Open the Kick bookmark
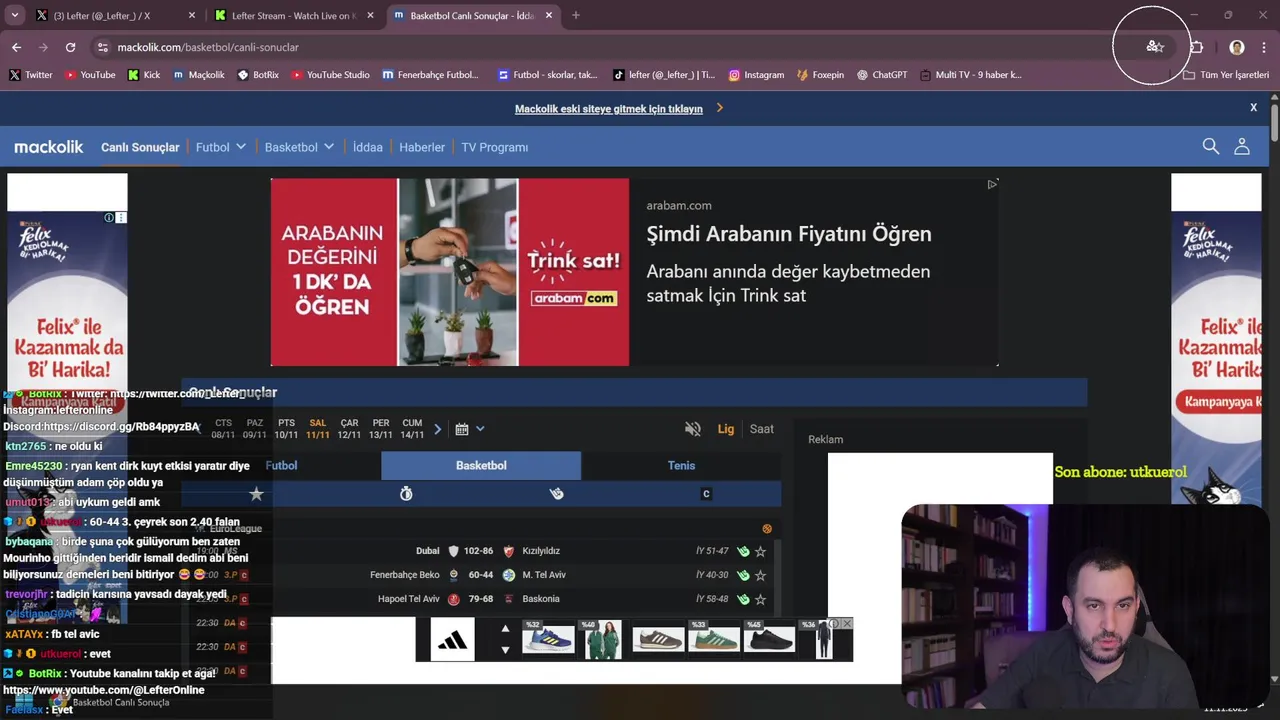 [x=144, y=75]
